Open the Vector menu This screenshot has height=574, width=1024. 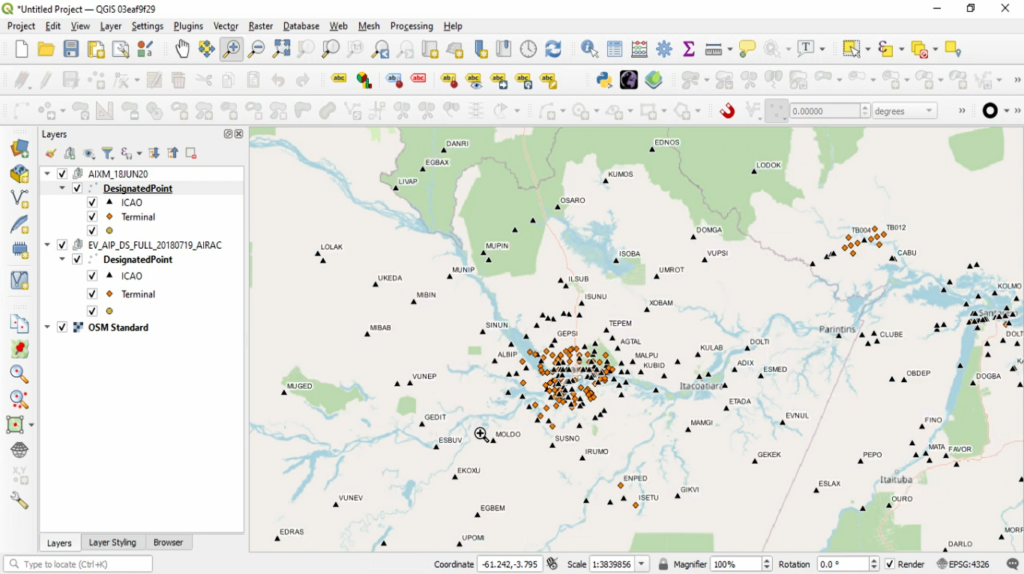tap(225, 26)
